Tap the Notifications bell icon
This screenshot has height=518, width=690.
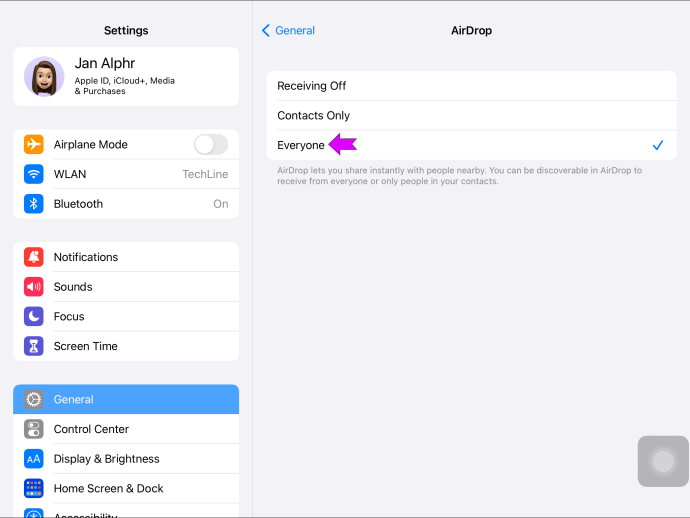pyautogui.click(x=34, y=257)
